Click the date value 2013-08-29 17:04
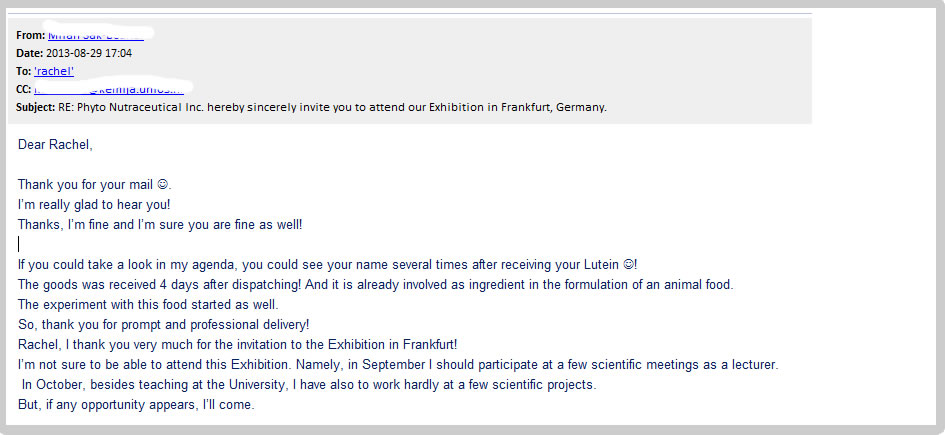Image resolution: width=945 pixels, height=435 pixels. (89, 53)
